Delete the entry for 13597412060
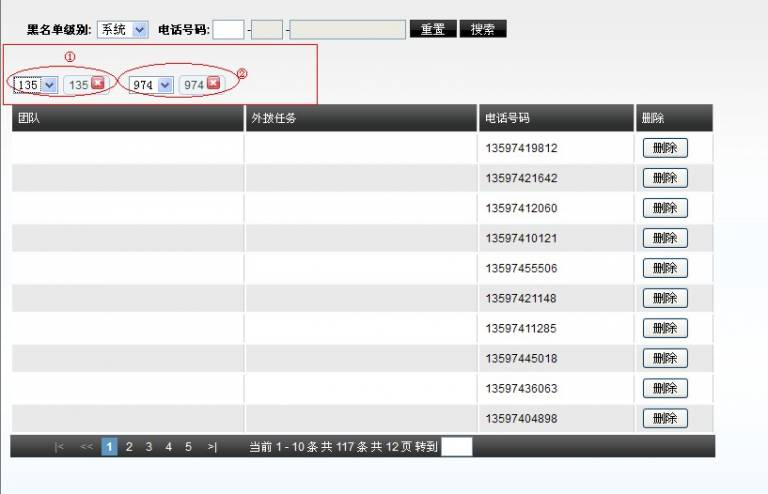 [665, 208]
